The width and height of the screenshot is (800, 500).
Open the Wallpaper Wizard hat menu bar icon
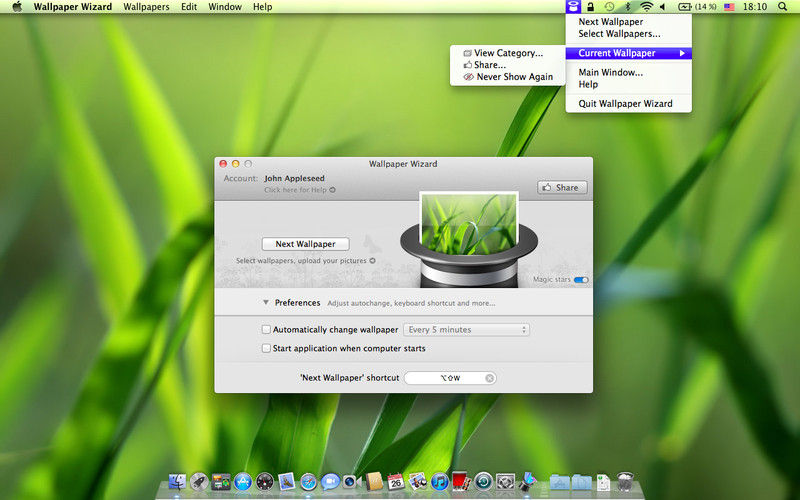pos(573,7)
